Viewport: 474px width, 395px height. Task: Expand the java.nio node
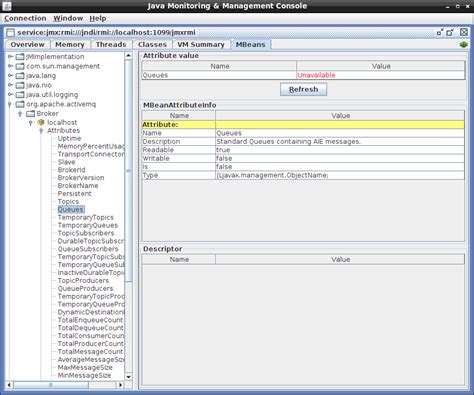[x=10, y=85]
